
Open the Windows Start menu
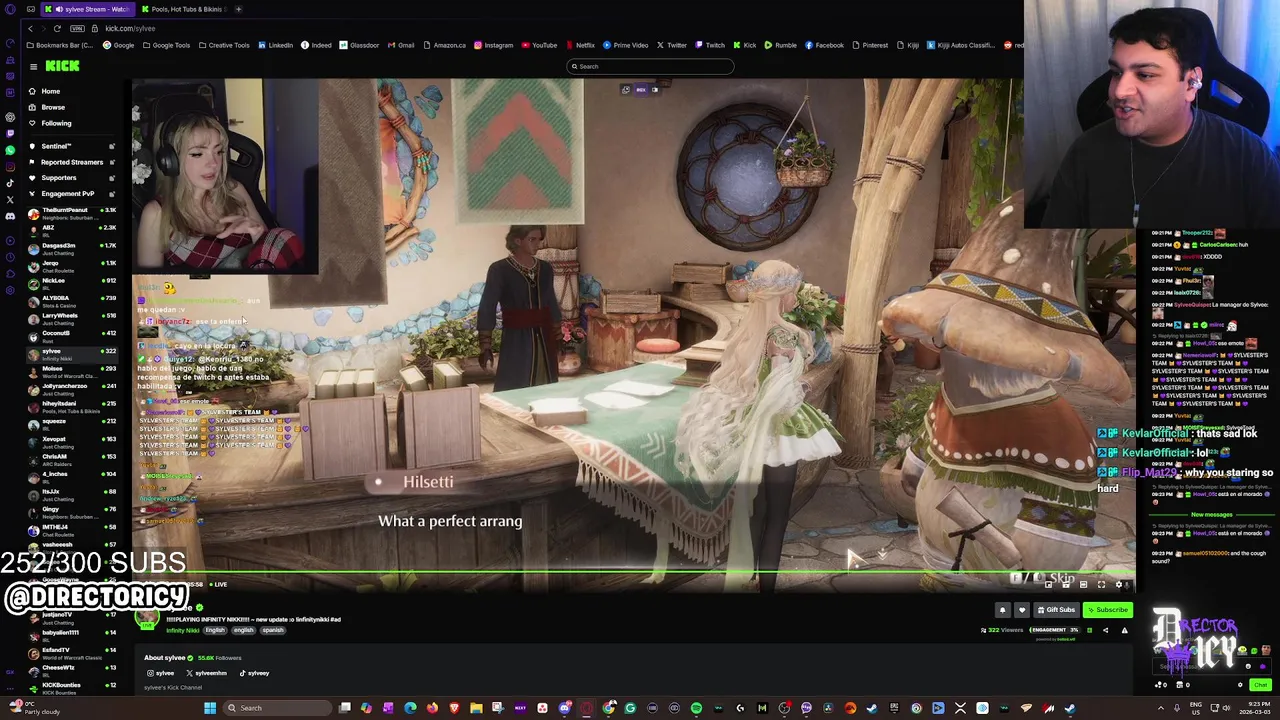tap(210, 708)
